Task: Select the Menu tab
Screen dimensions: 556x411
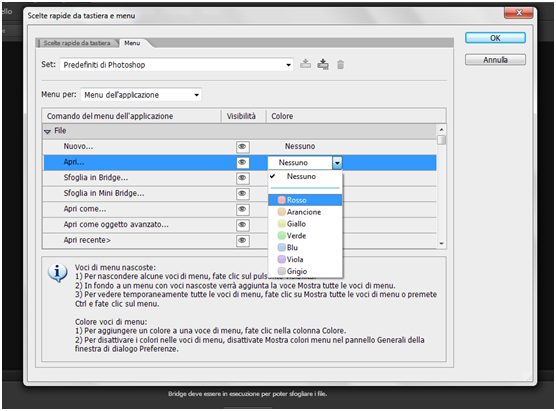Action: pyautogui.click(x=132, y=43)
